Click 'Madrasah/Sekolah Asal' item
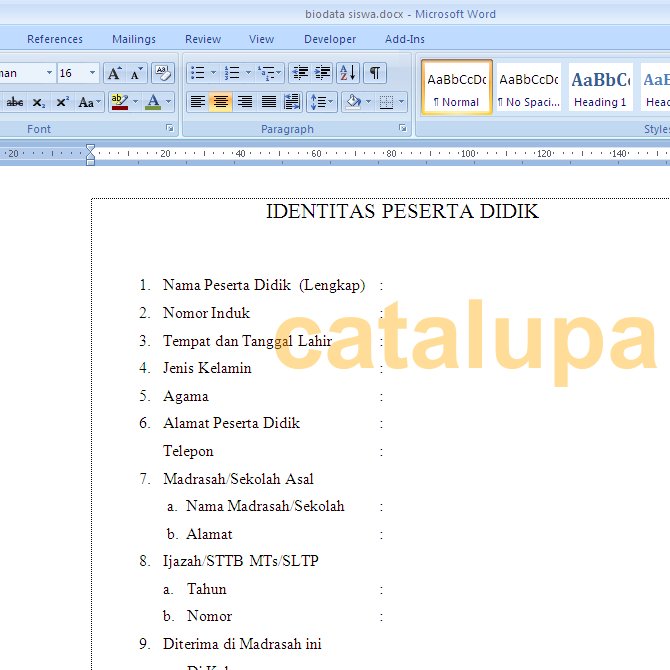670x670 pixels. 238,479
